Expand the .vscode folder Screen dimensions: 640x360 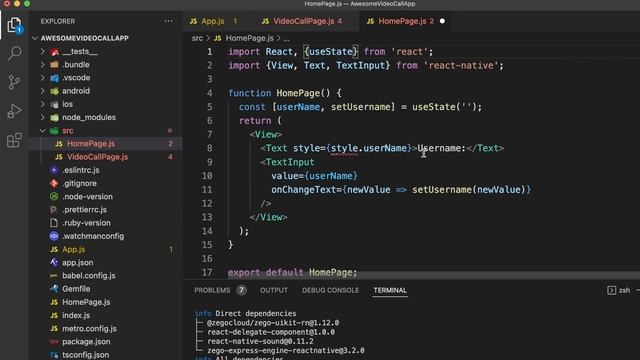point(42,78)
